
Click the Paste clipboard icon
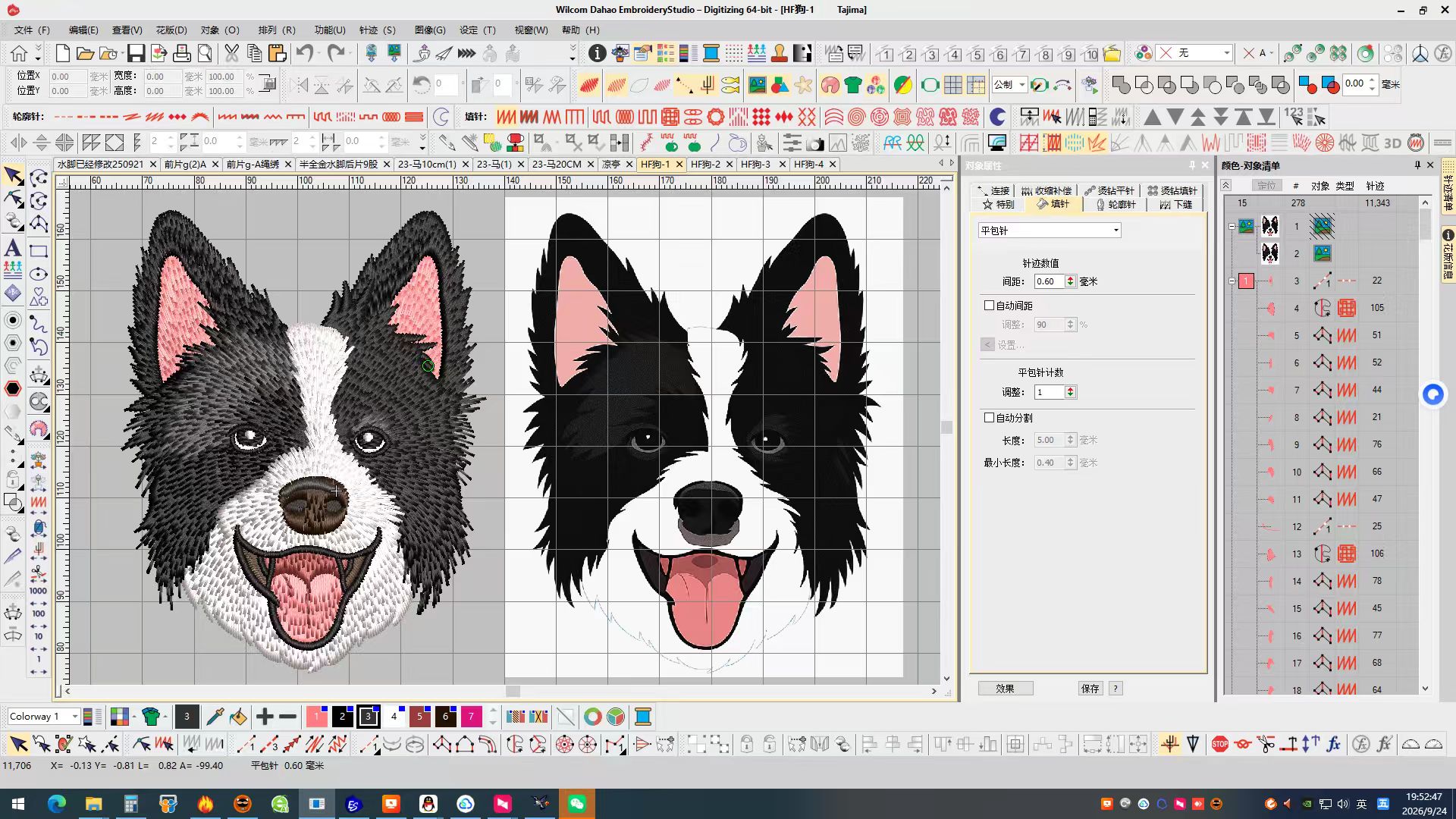coord(277,53)
